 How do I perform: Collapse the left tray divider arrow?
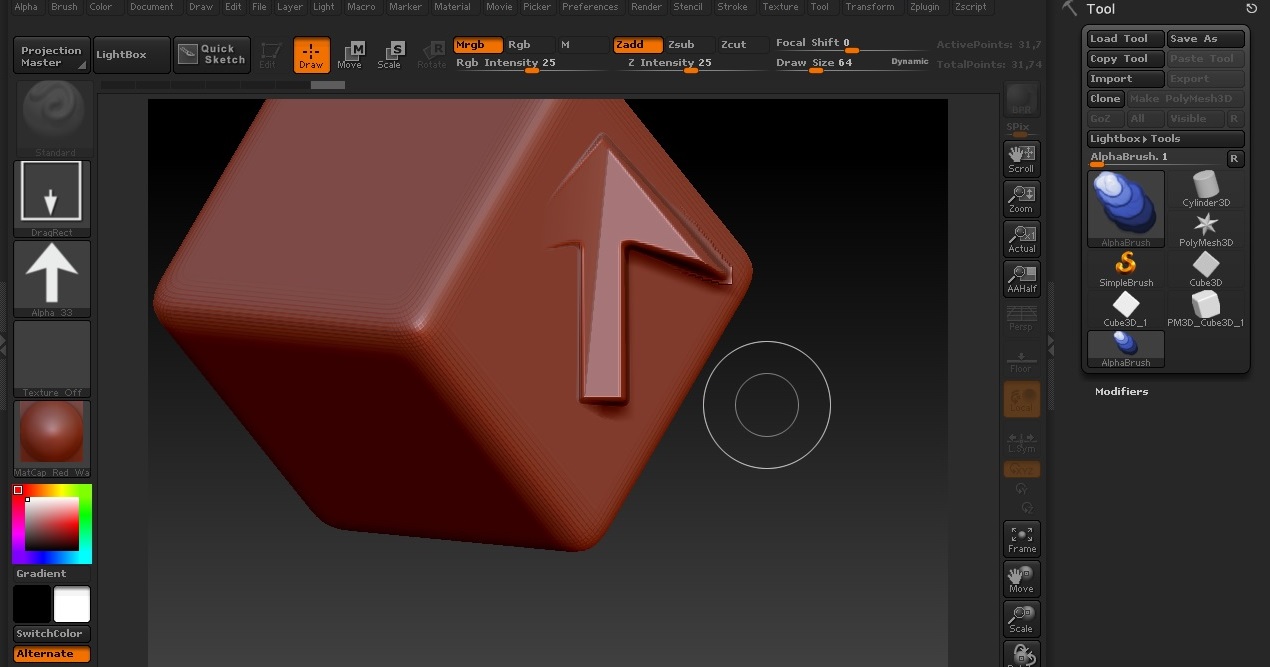pos(3,343)
